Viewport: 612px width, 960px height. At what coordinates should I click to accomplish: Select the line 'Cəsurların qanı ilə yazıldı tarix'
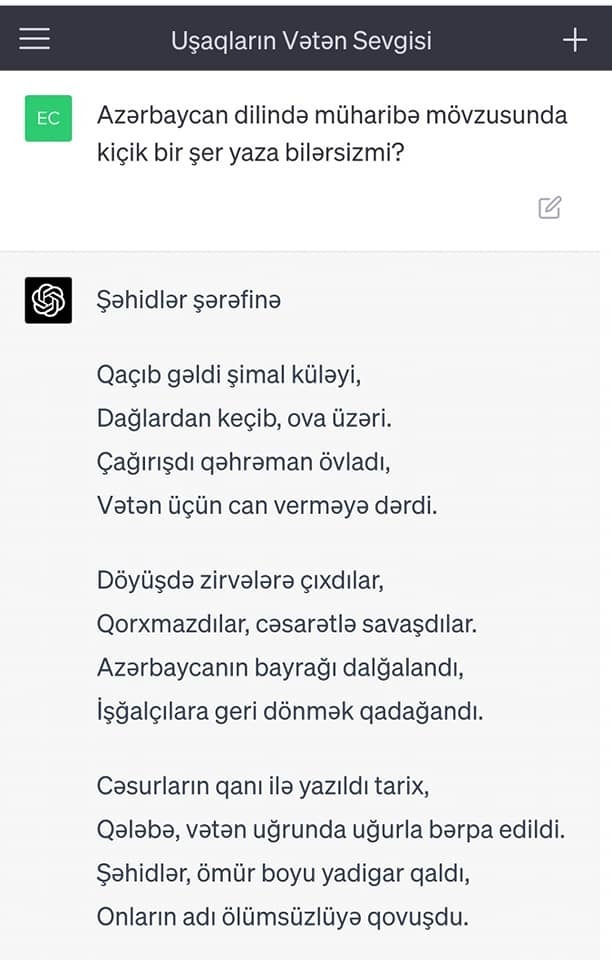point(262,786)
